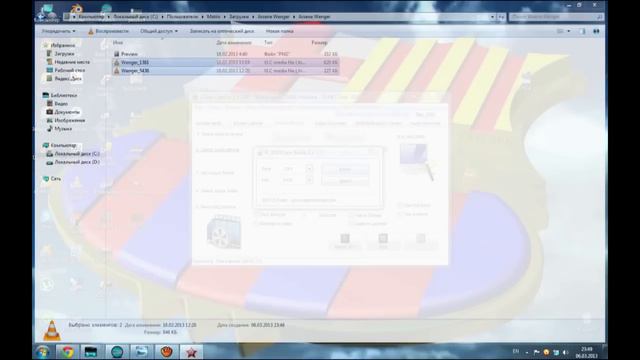Open Яндекс.Диск in sidebar
The image size is (640, 360).
tap(68, 78)
